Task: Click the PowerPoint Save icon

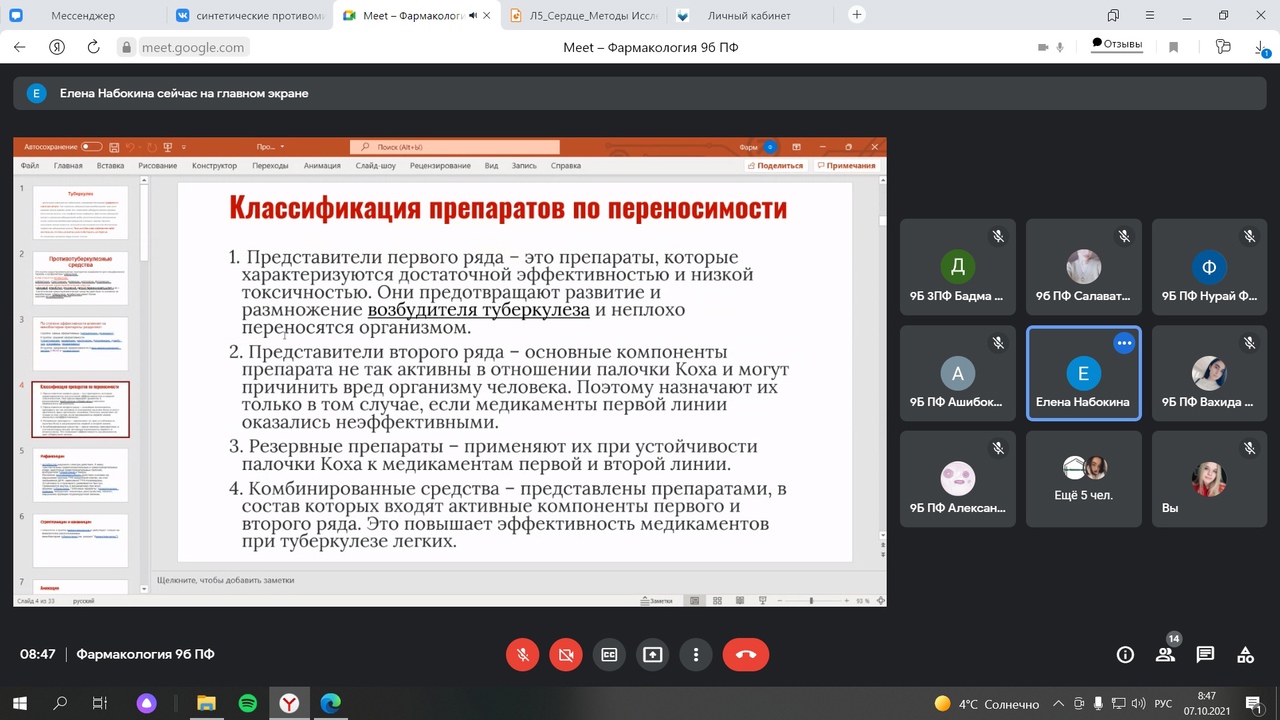Action: (x=114, y=147)
